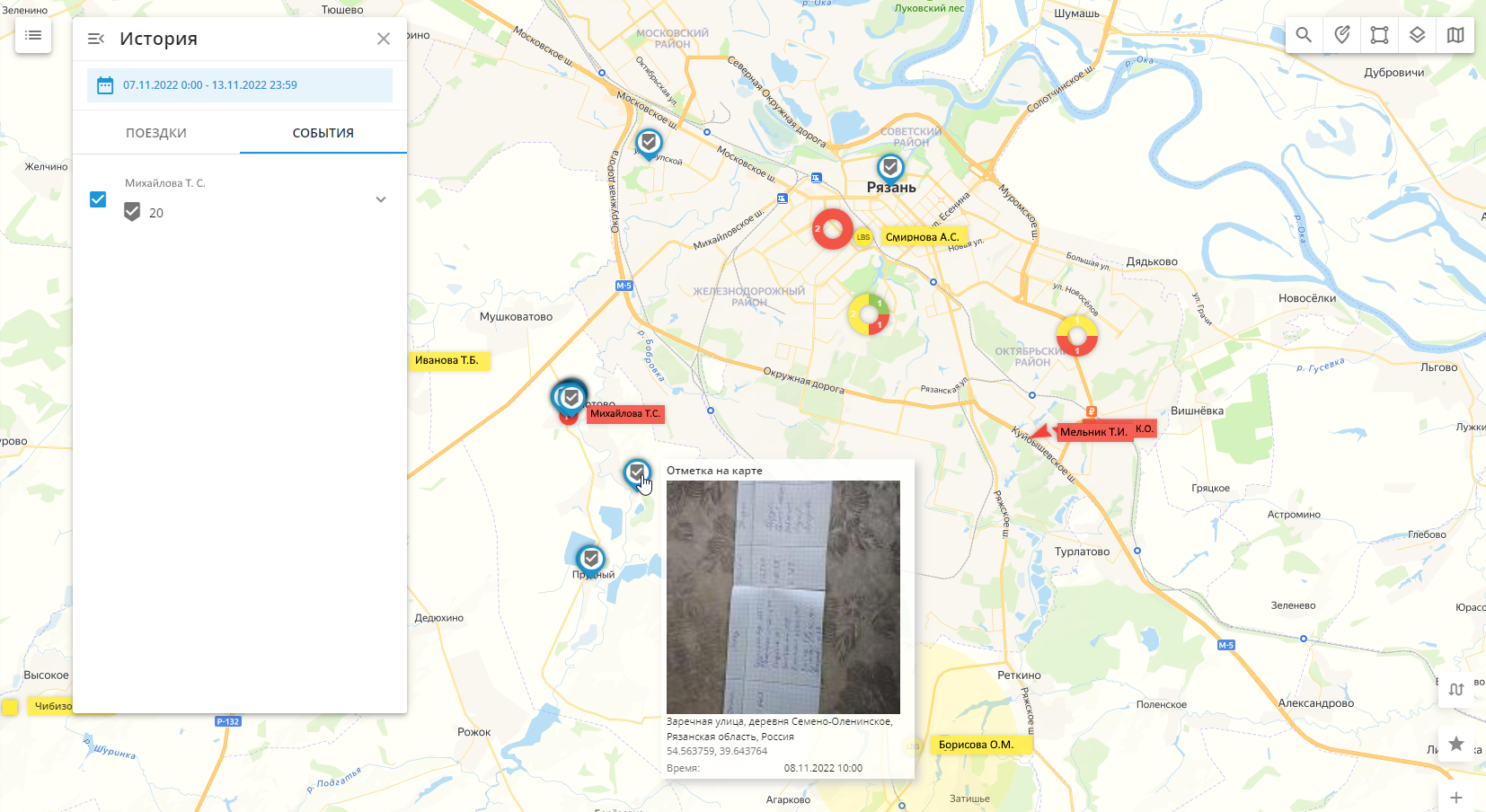
Task: Close the История panel
Action: 384,39
